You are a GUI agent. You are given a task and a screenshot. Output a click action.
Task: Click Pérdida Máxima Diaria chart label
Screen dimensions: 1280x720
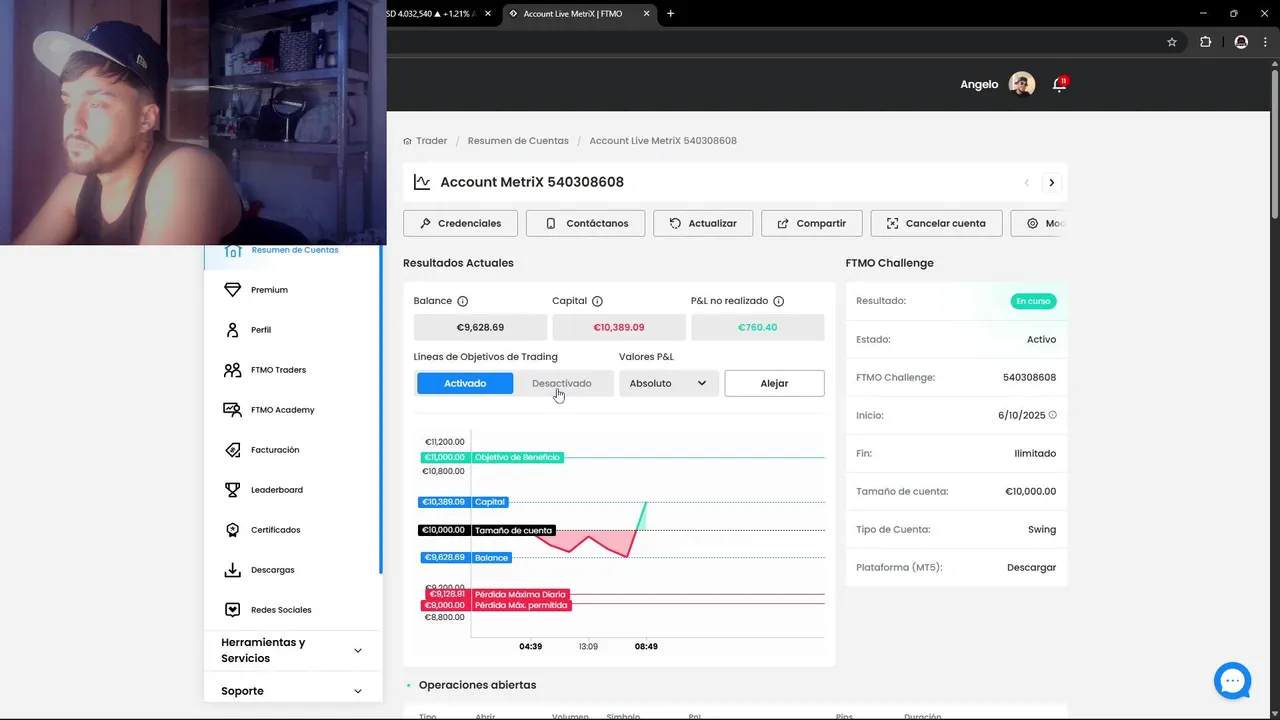(x=520, y=594)
